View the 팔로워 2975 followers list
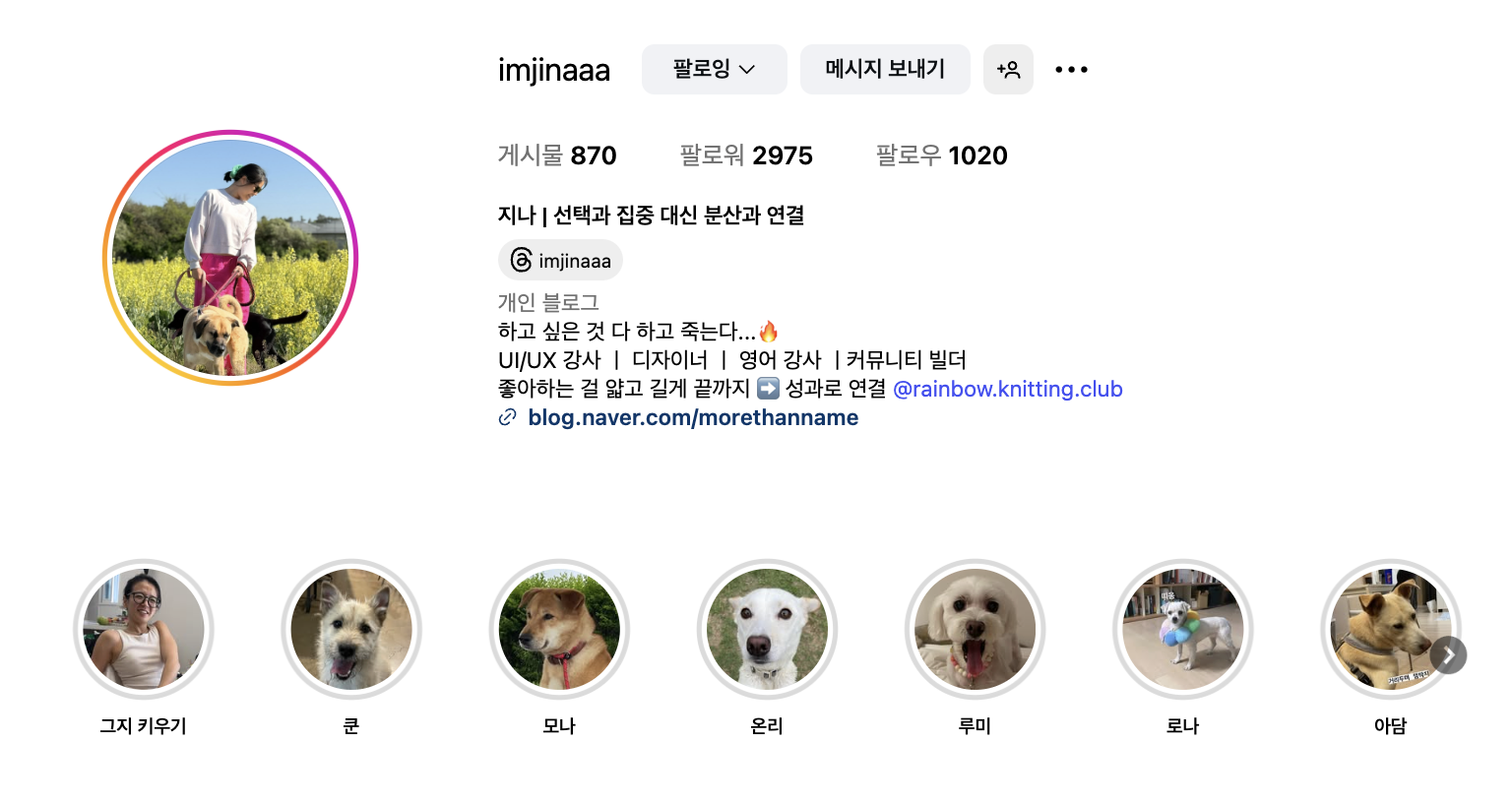The image size is (1512, 803). pyautogui.click(x=746, y=155)
